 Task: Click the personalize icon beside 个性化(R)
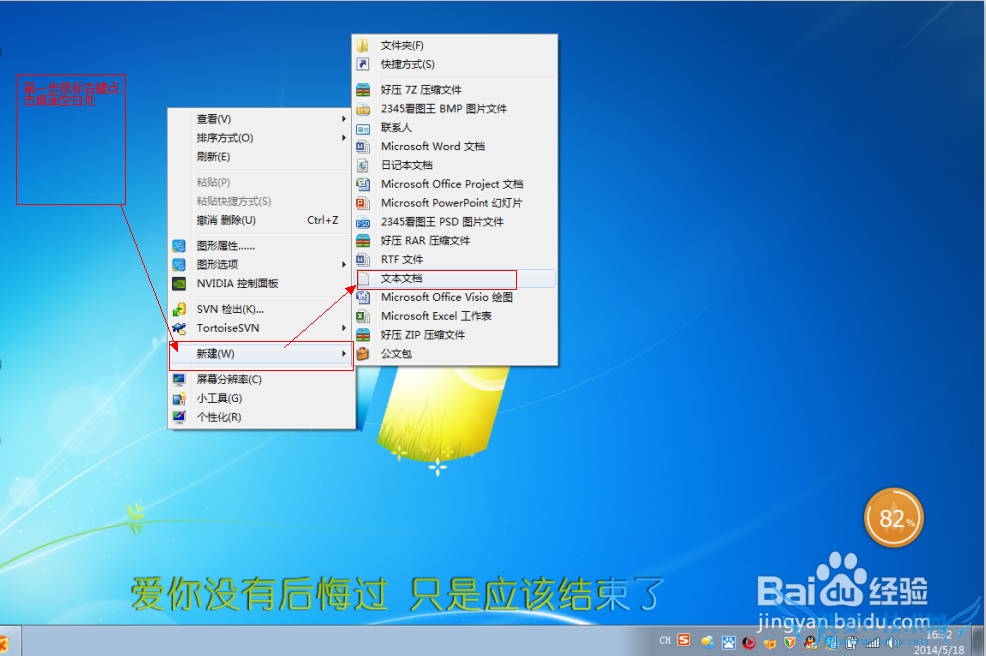pos(179,417)
